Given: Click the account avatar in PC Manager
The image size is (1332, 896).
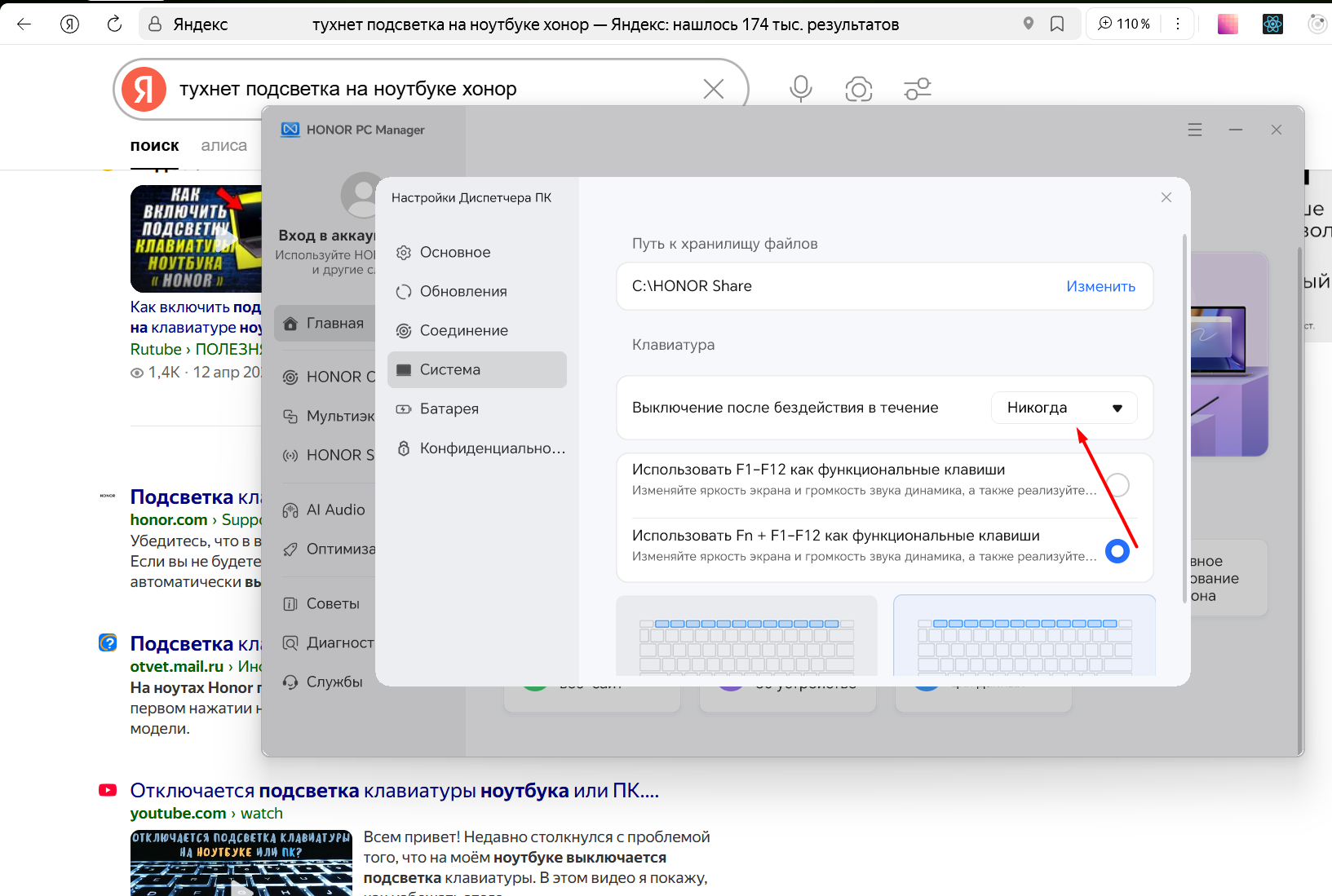Looking at the screenshot, I should (x=359, y=196).
